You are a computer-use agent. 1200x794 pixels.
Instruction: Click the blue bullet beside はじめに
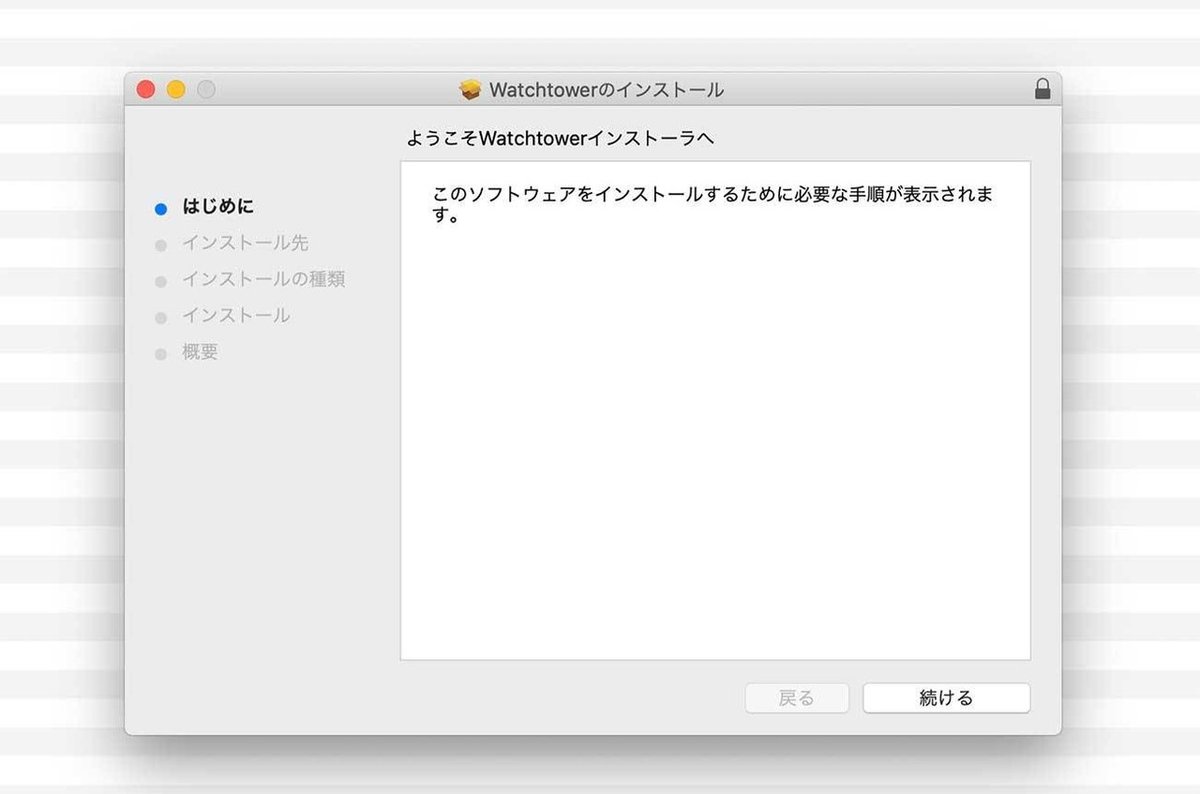pos(160,209)
